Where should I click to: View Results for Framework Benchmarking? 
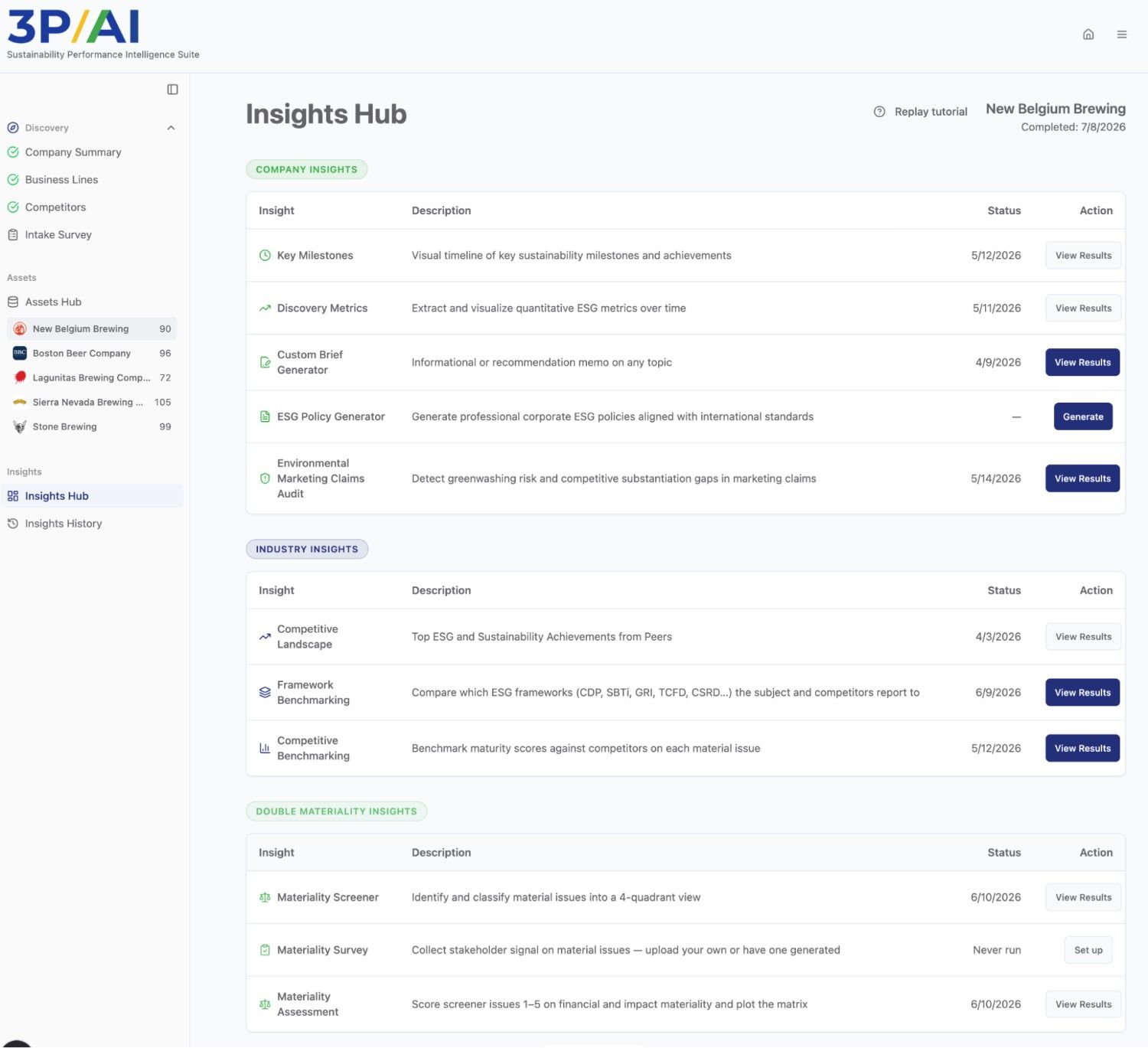pos(1082,693)
